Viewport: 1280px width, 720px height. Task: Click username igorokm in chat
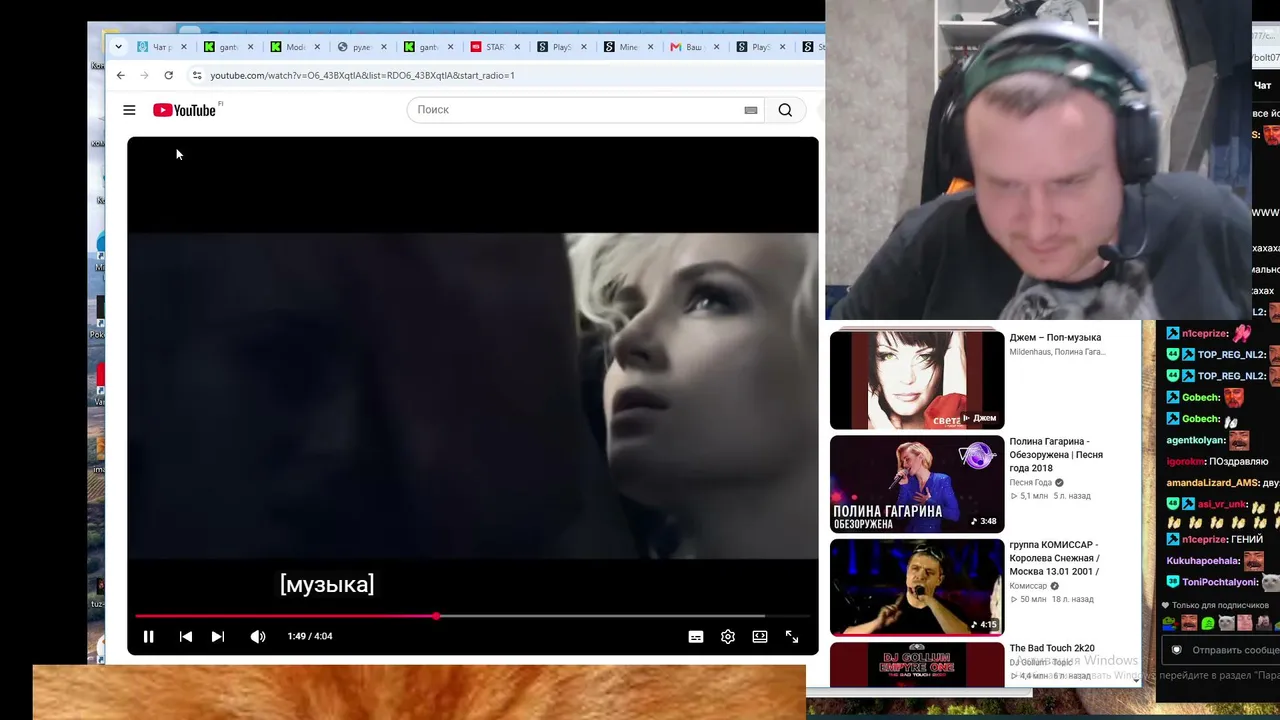[x=1185, y=462]
